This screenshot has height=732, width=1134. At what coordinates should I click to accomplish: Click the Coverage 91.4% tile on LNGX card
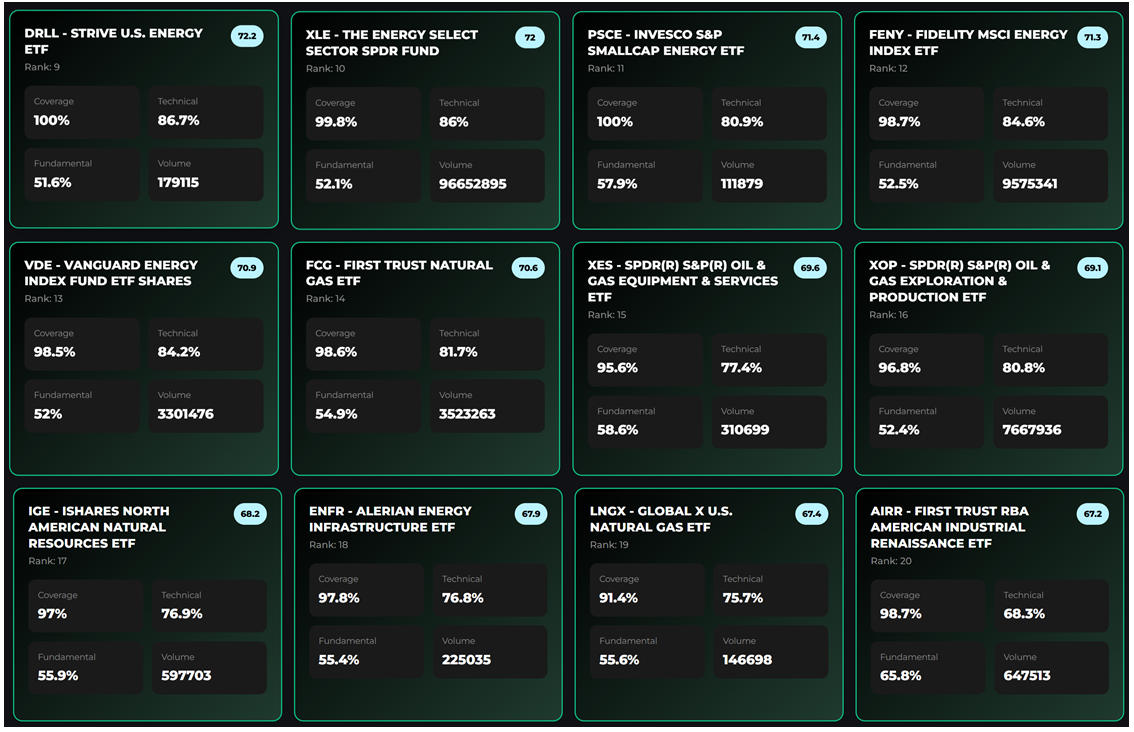tap(645, 589)
